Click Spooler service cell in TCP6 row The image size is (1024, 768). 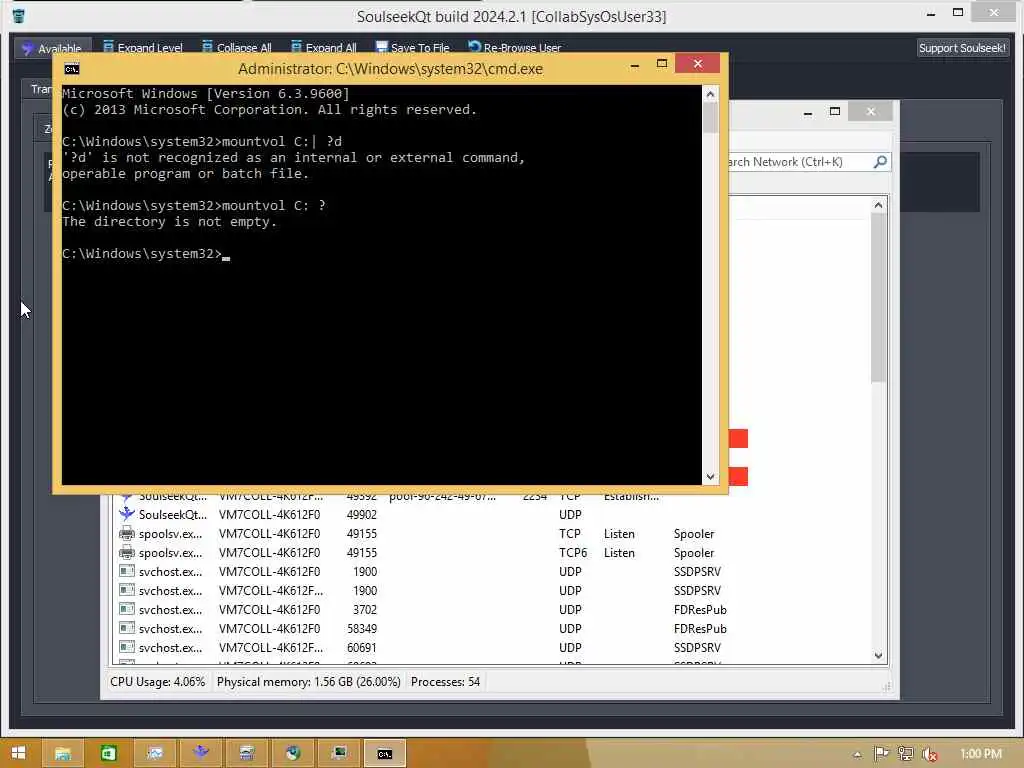[694, 552]
